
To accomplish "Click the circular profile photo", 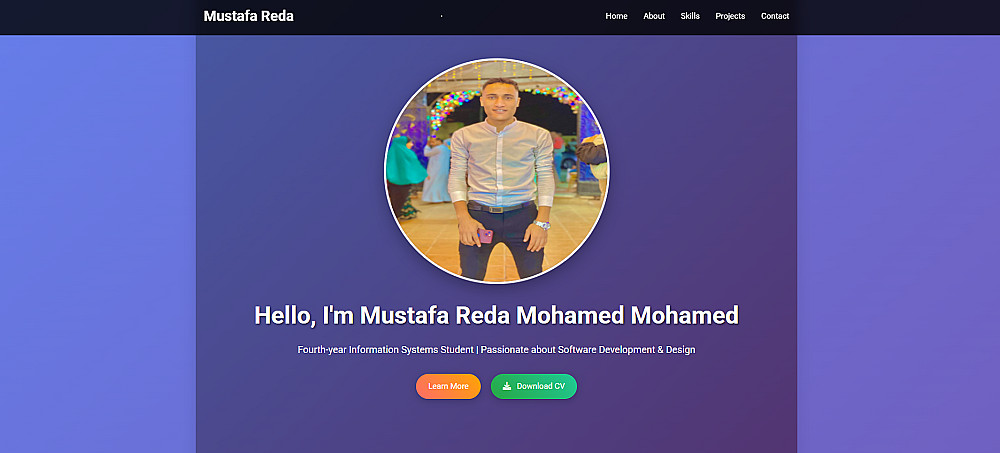I will pyautogui.click(x=497, y=171).
